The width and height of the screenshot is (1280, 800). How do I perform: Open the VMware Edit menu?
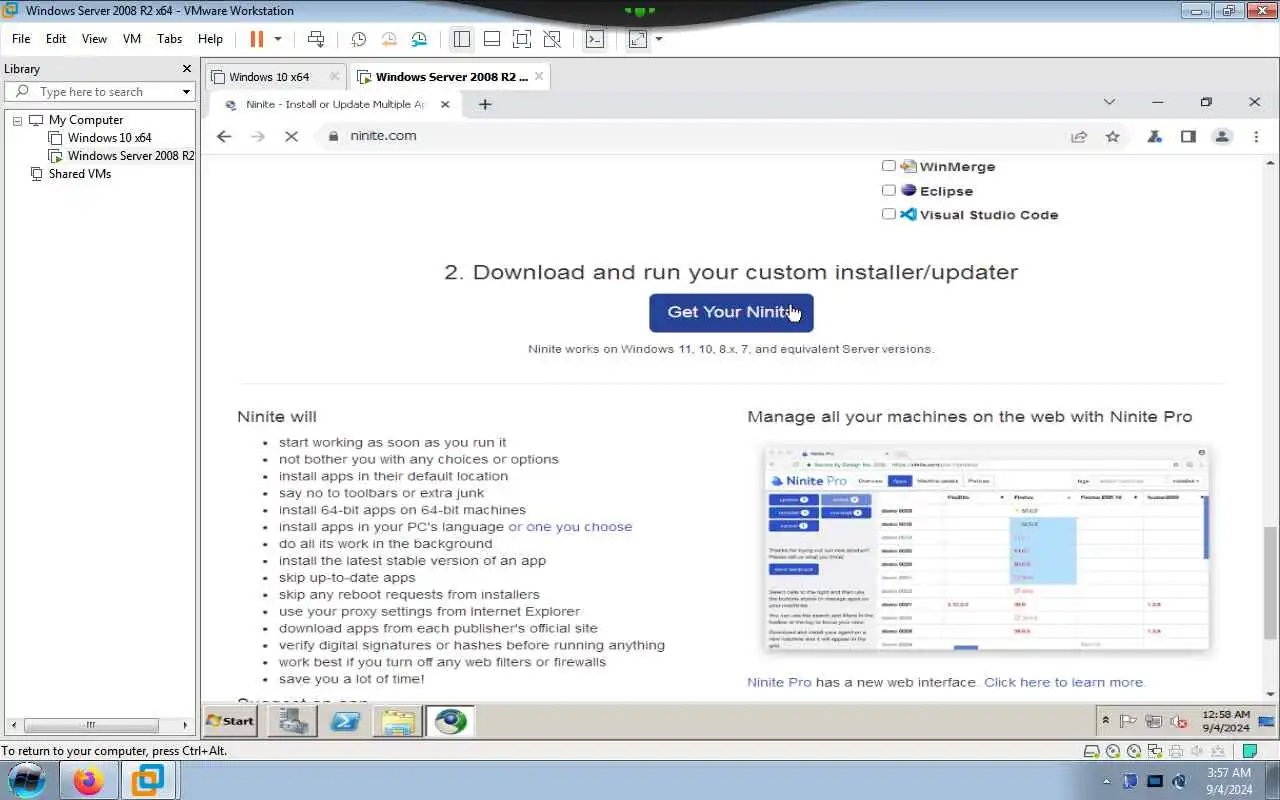(x=56, y=39)
